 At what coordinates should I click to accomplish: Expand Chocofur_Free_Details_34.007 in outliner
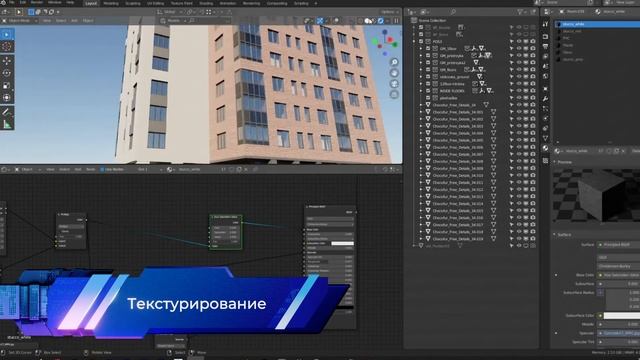pyautogui.click(x=421, y=154)
